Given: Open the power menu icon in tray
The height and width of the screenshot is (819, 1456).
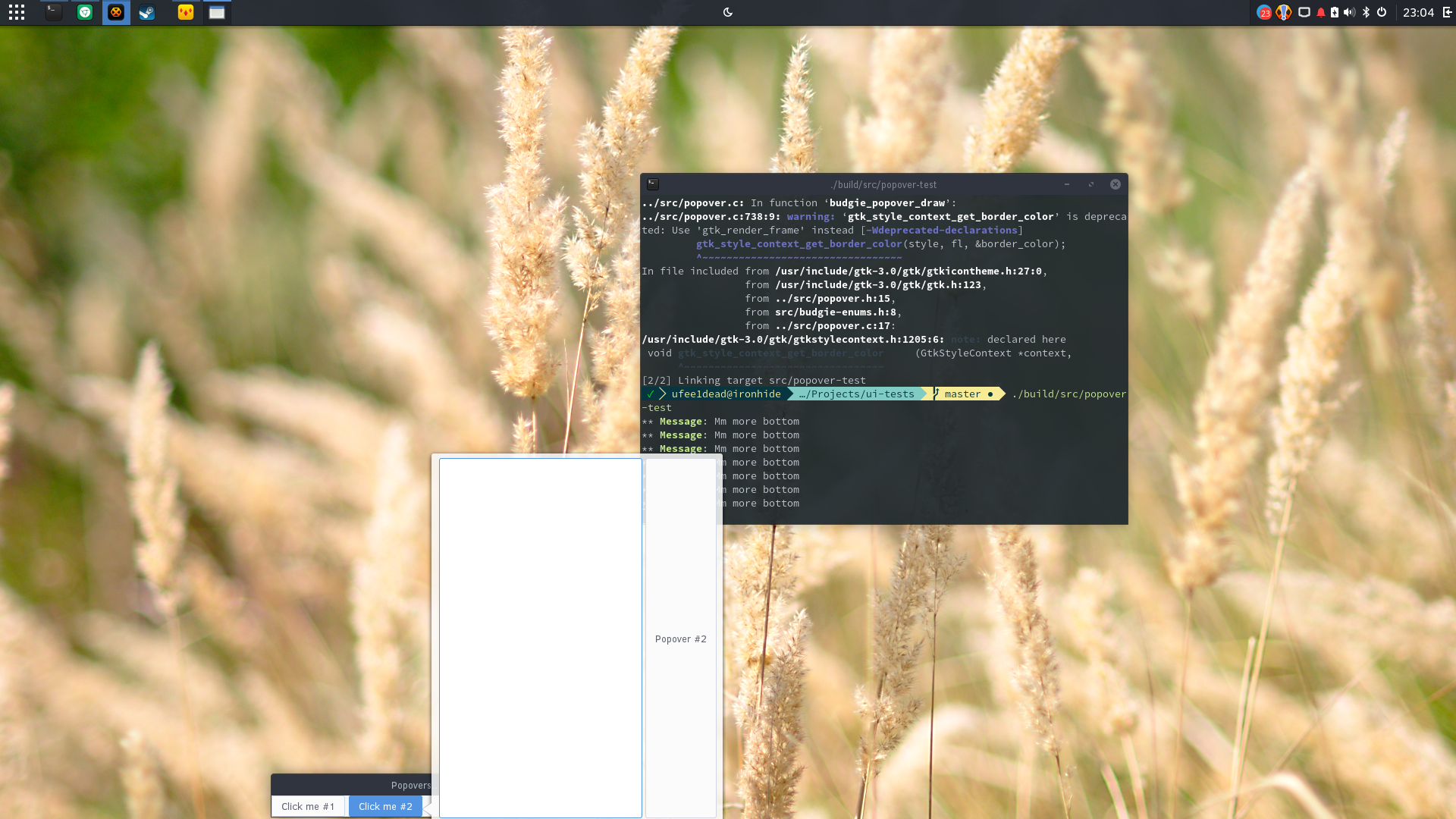Looking at the screenshot, I should [x=1382, y=12].
